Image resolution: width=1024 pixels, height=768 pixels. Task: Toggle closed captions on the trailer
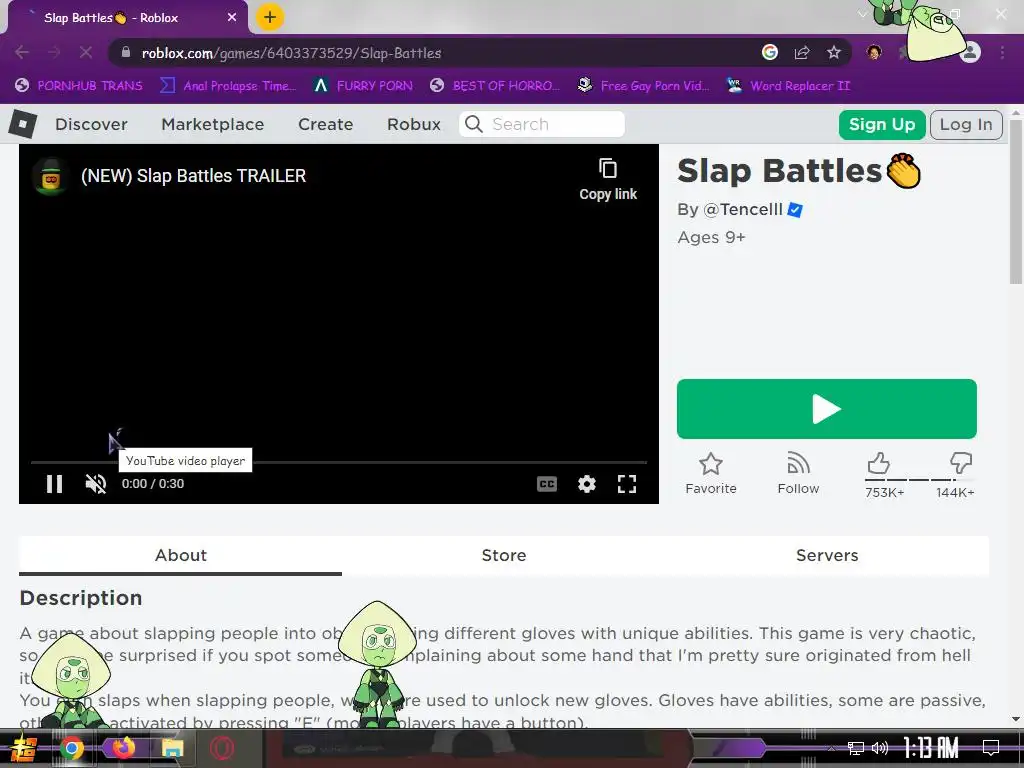pyautogui.click(x=547, y=484)
